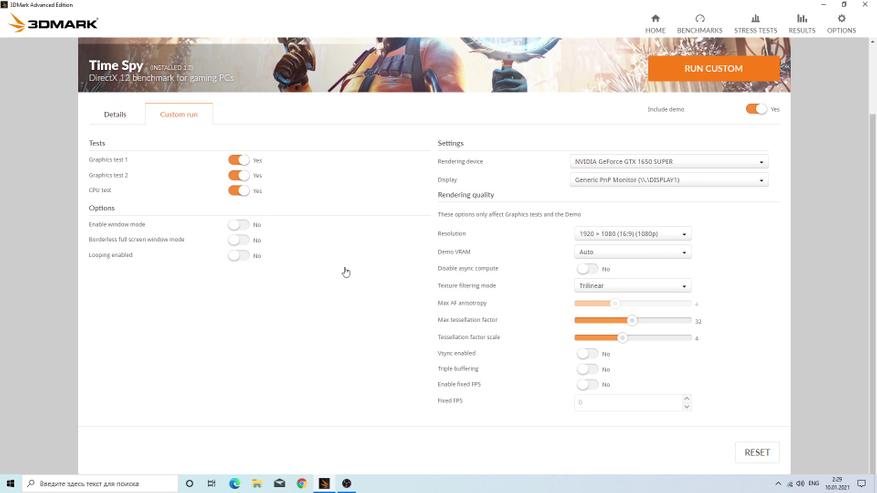Enable window mode toggle
The image size is (877, 493).
click(x=239, y=224)
